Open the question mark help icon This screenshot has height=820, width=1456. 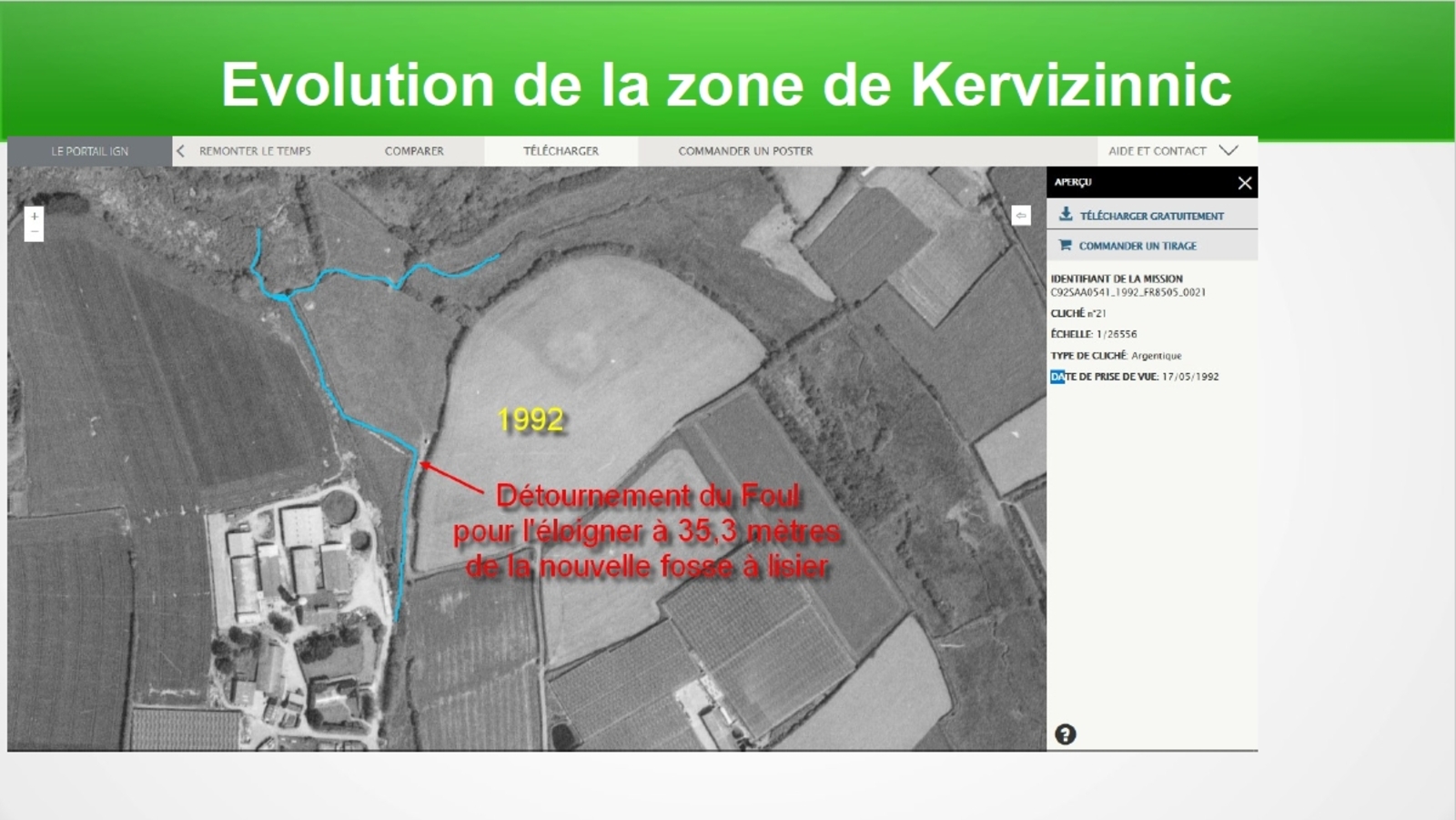[x=1065, y=734]
